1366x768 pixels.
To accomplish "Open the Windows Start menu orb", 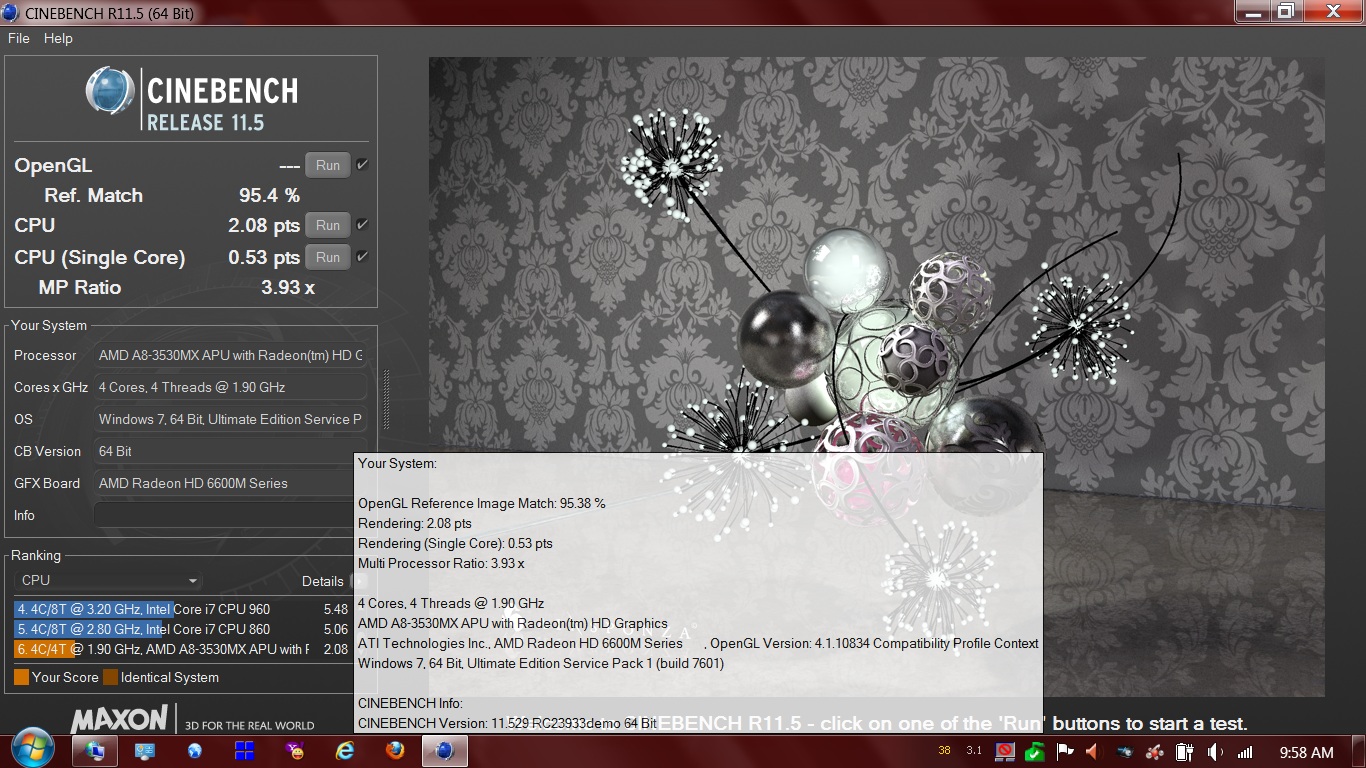I will (x=33, y=750).
